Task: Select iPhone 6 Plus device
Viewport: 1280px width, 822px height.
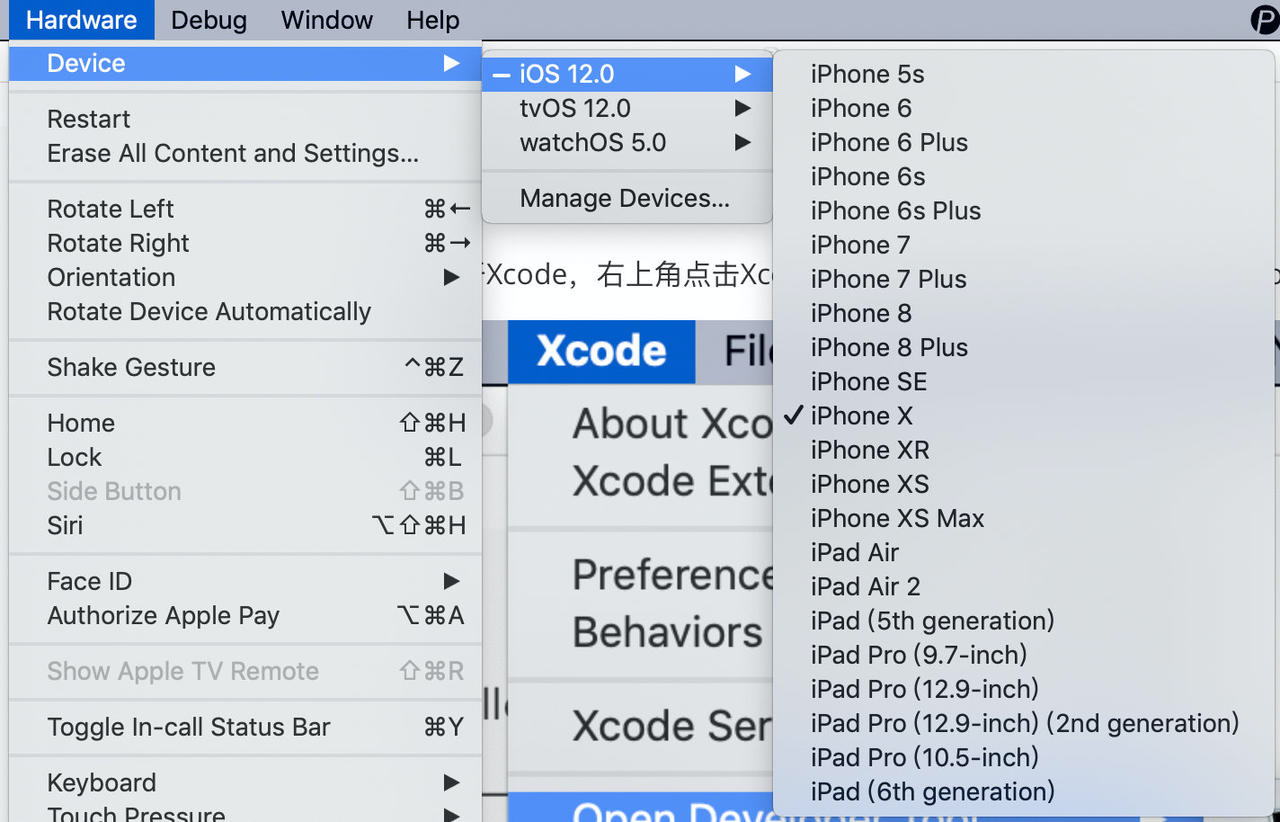Action: click(1024, 142)
